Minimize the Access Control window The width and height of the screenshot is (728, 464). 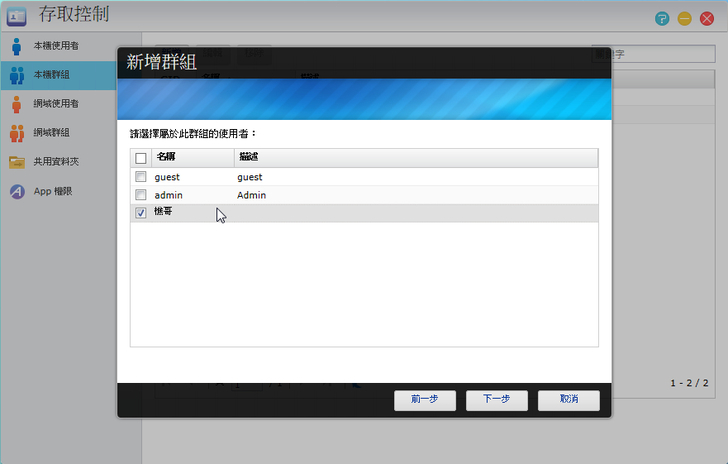[684, 19]
